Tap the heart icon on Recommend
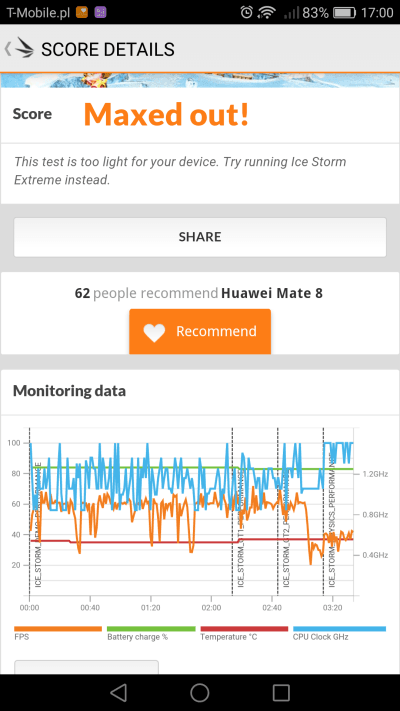The height and width of the screenshot is (711, 400). pyautogui.click(x=155, y=332)
